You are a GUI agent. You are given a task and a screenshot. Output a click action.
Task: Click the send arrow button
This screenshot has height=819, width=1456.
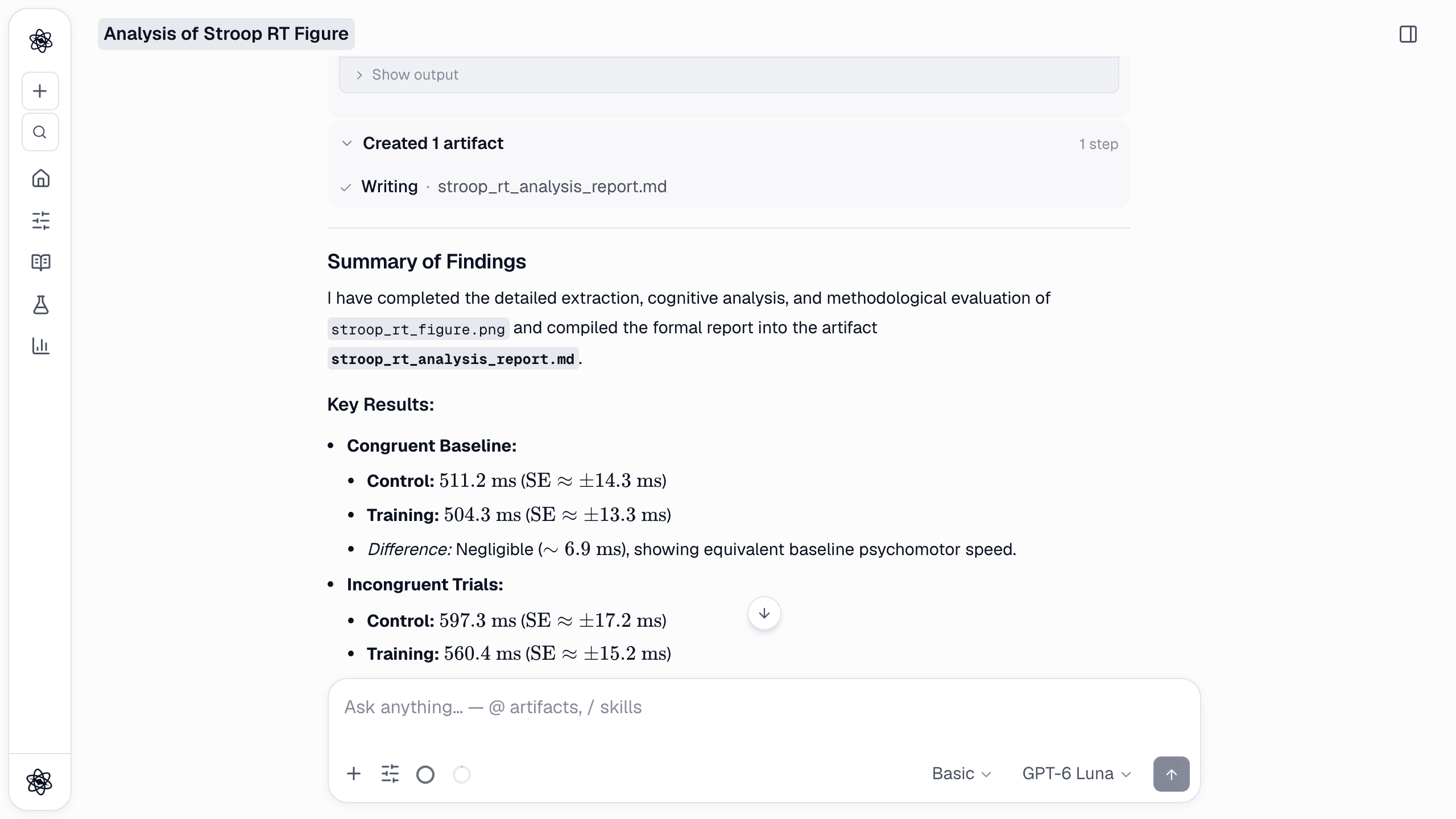tap(1171, 774)
